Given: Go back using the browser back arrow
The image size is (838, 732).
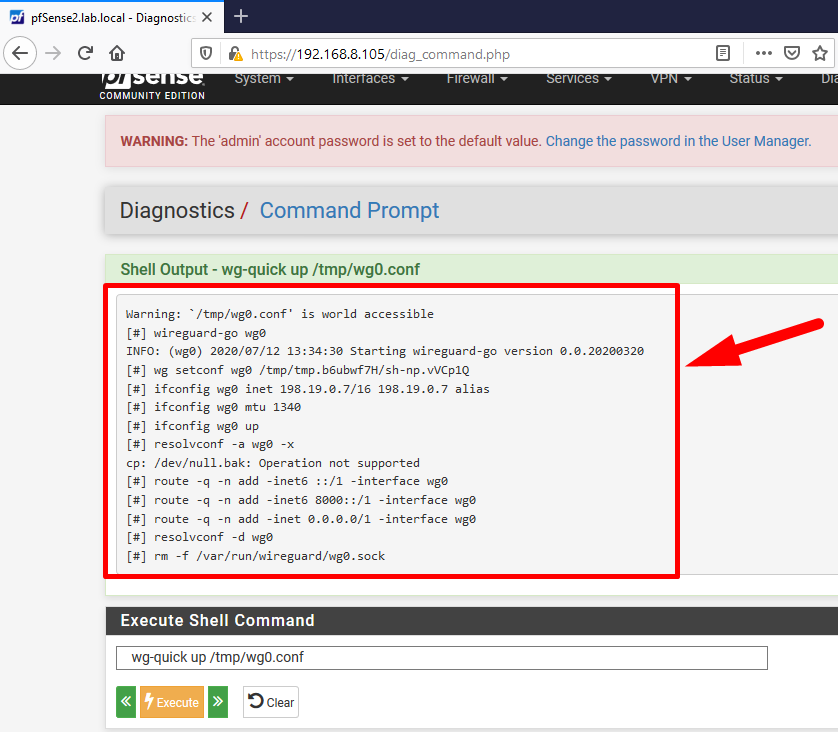Looking at the screenshot, I should (20, 53).
